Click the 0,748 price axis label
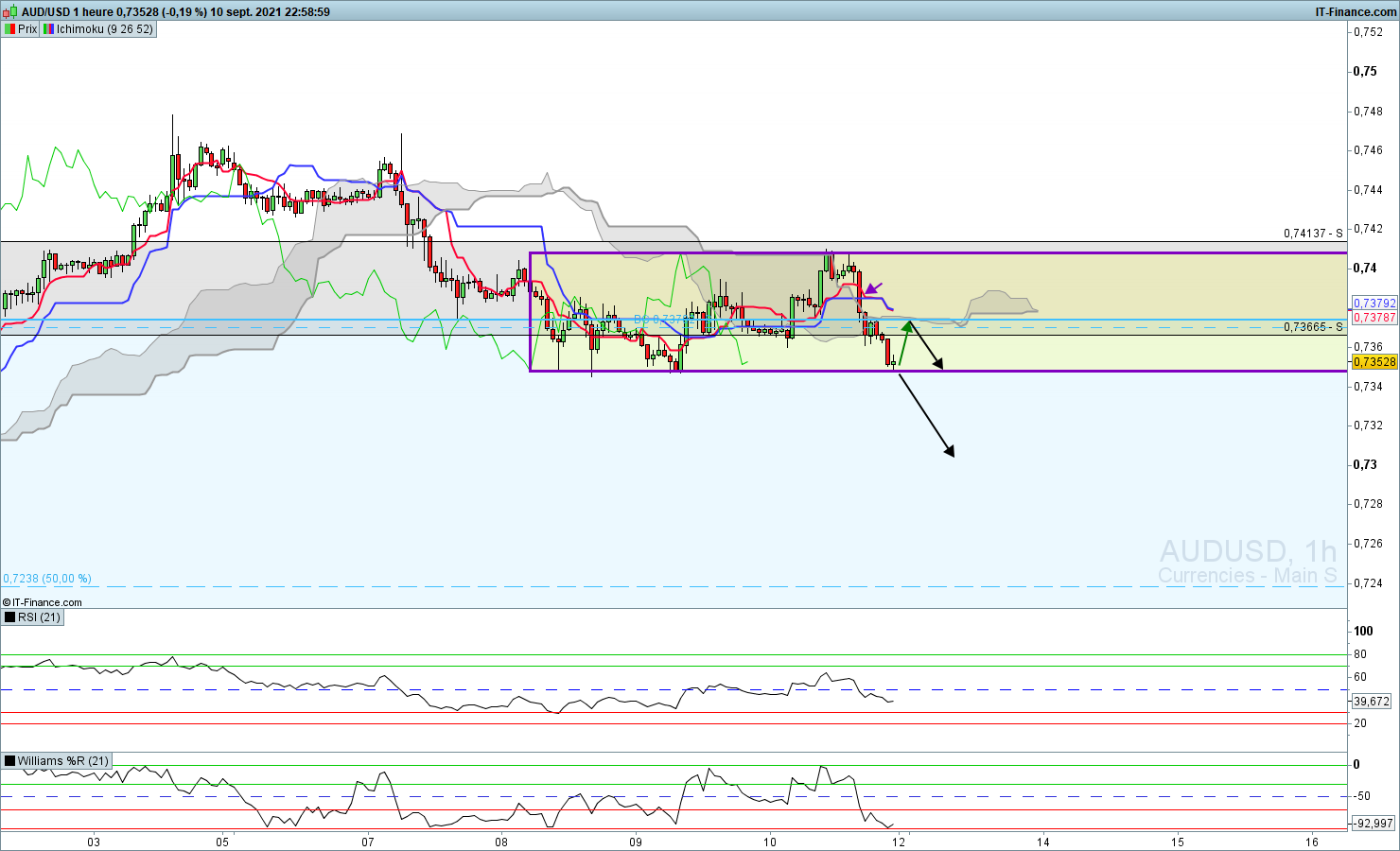Viewport: 1400px width, 851px height. point(1368,112)
